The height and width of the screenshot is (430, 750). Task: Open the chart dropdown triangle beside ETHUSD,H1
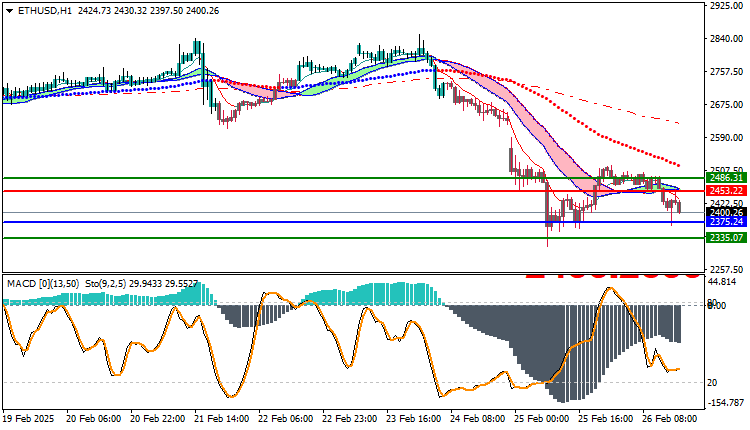pyautogui.click(x=10, y=11)
